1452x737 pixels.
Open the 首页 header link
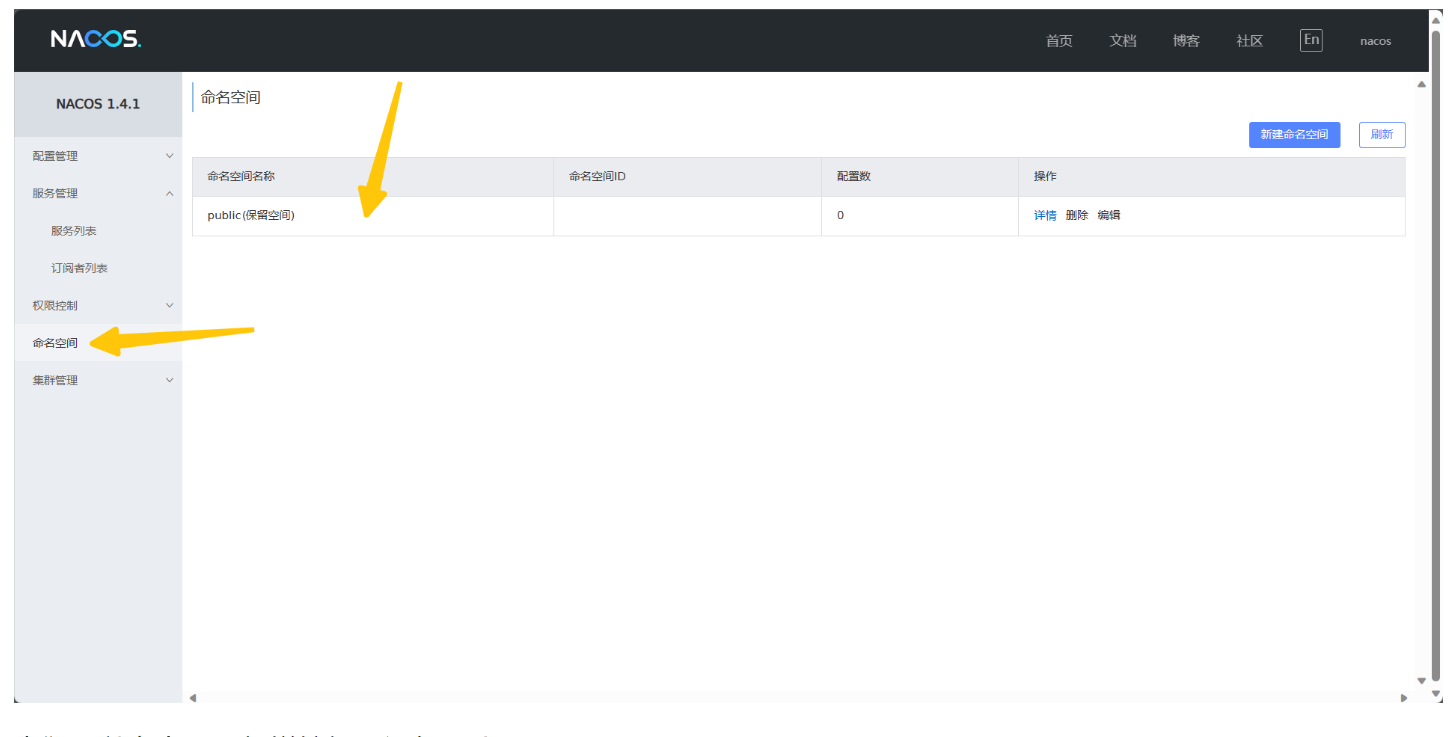click(x=1059, y=41)
